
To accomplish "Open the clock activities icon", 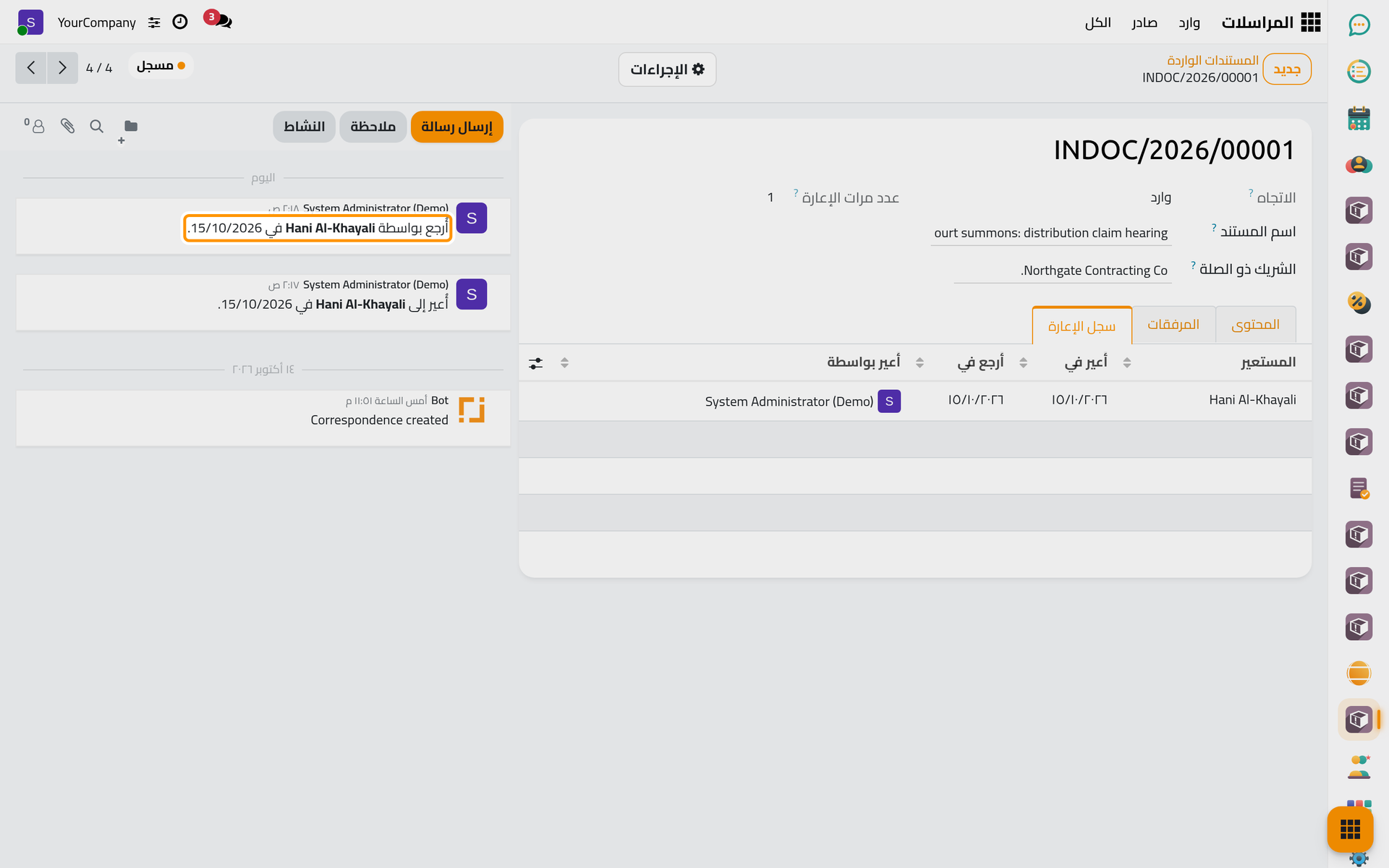I will (180, 22).
